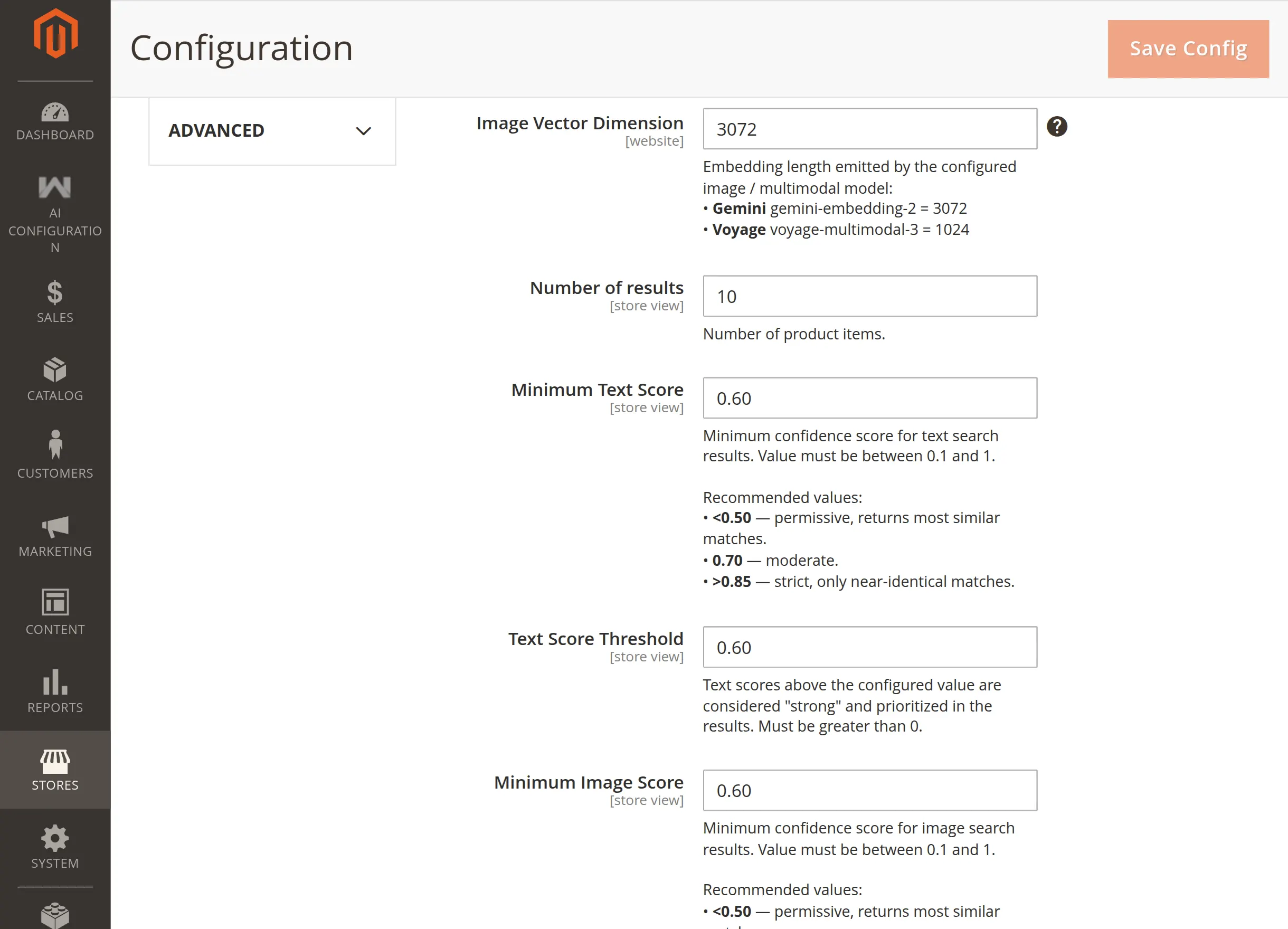Show help tooltip for Image Vector Dimension
Viewport: 1288px width, 929px height.
pos(1057,127)
